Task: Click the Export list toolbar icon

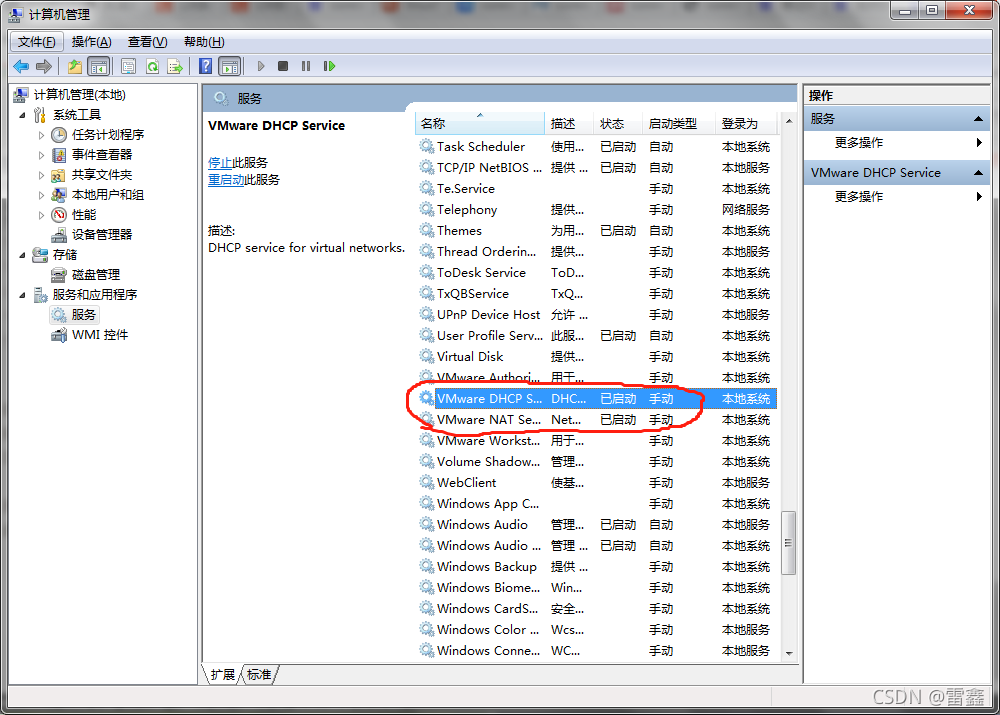Action: (x=175, y=66)
